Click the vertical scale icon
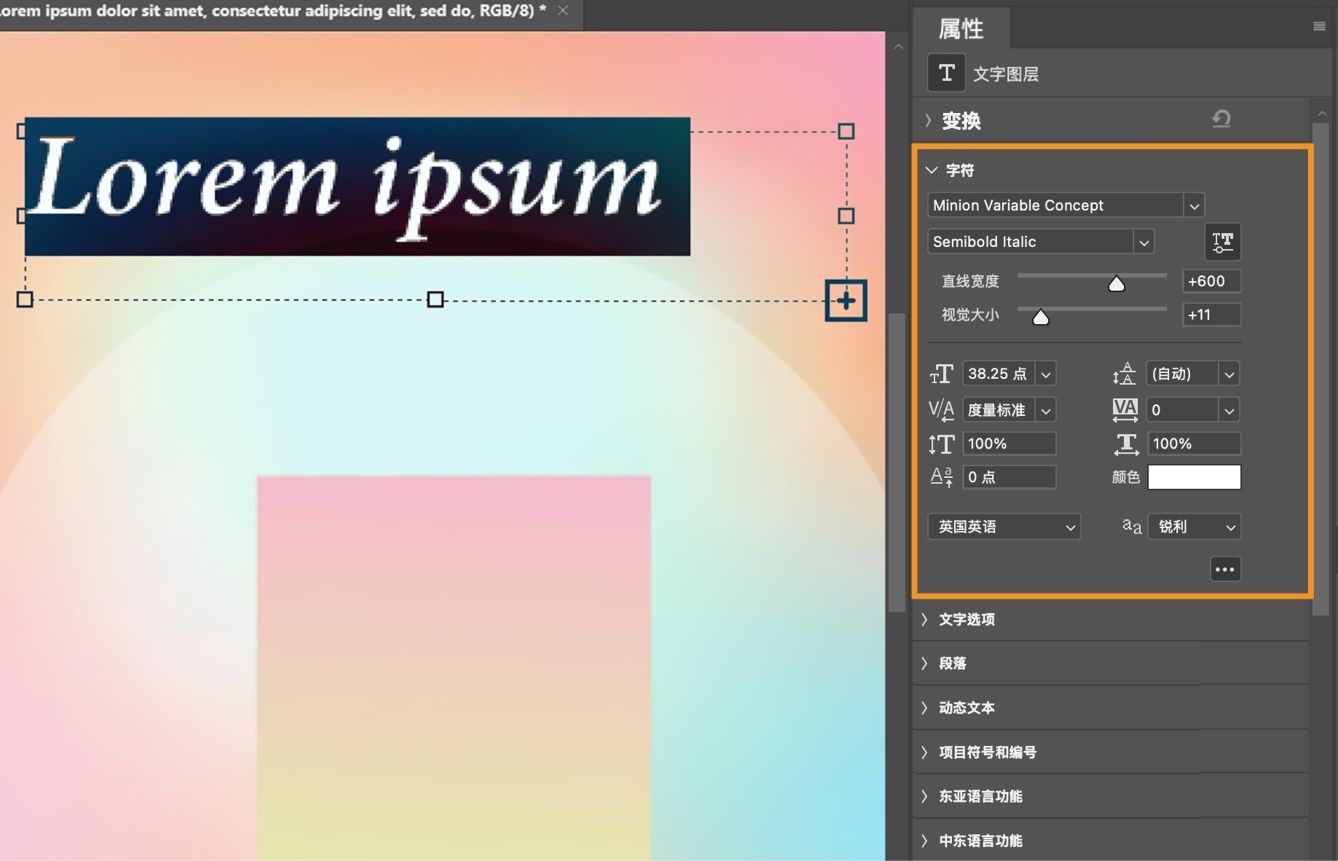Image resolution: width=1338 pixels, height=861 pixels. (x=940, y=443)
